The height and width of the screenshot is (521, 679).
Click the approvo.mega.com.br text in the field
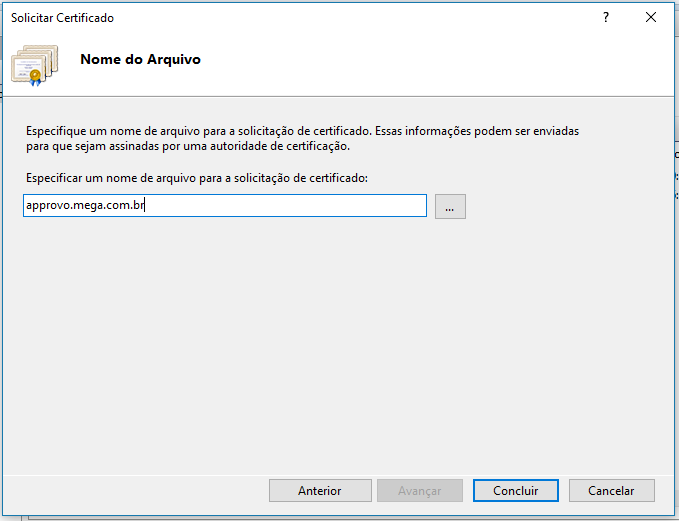[85, 206]
